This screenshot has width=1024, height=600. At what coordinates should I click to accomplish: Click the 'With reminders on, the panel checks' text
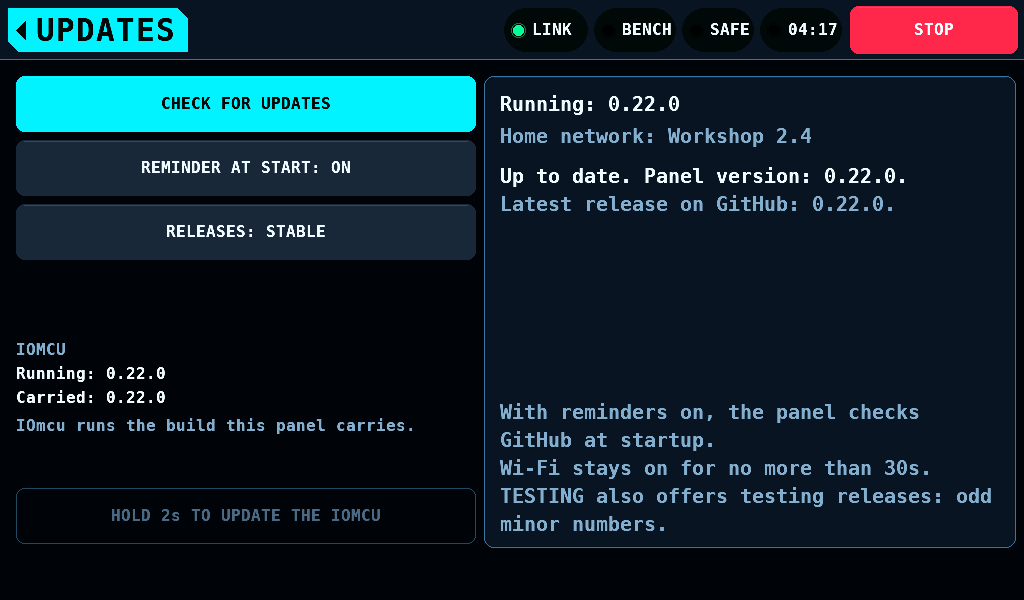(709, 413)
